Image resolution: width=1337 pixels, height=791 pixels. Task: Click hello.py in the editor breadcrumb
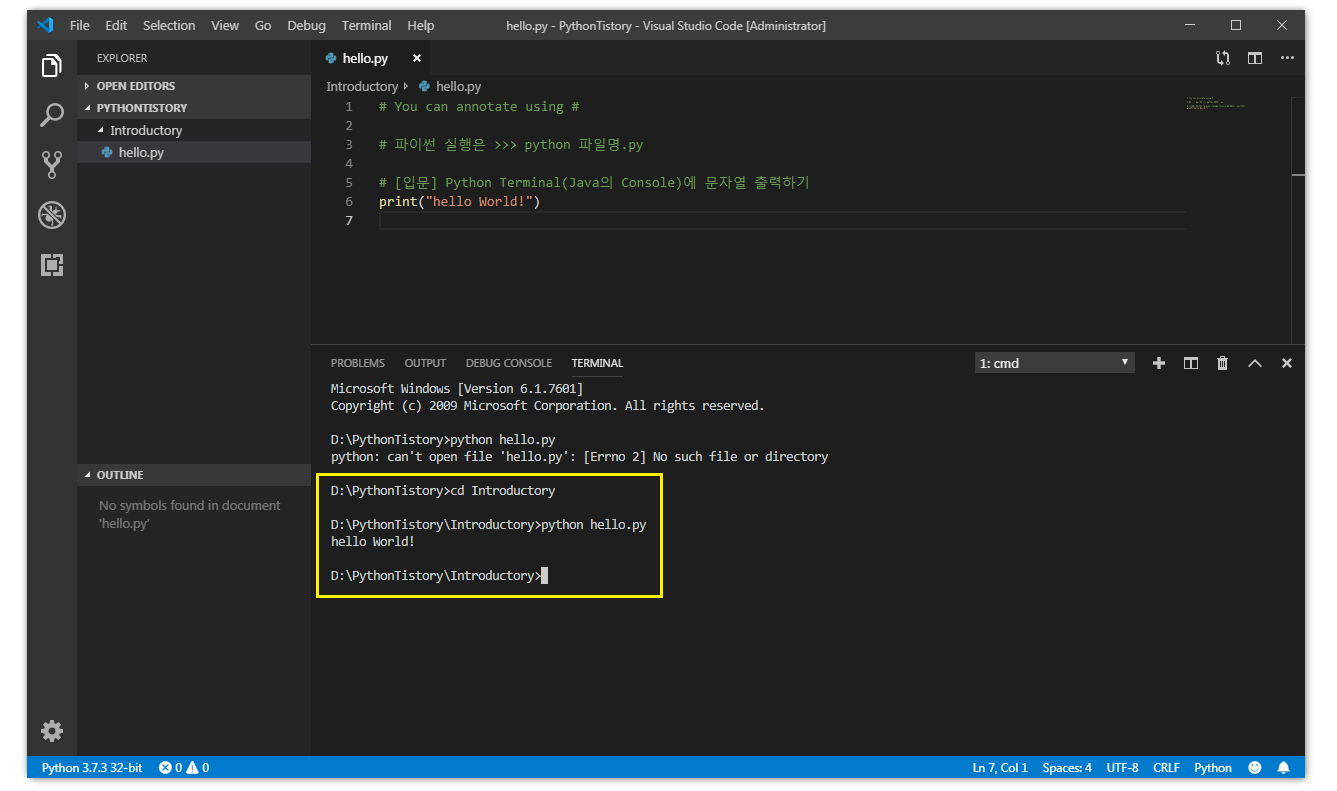point(458,87)
